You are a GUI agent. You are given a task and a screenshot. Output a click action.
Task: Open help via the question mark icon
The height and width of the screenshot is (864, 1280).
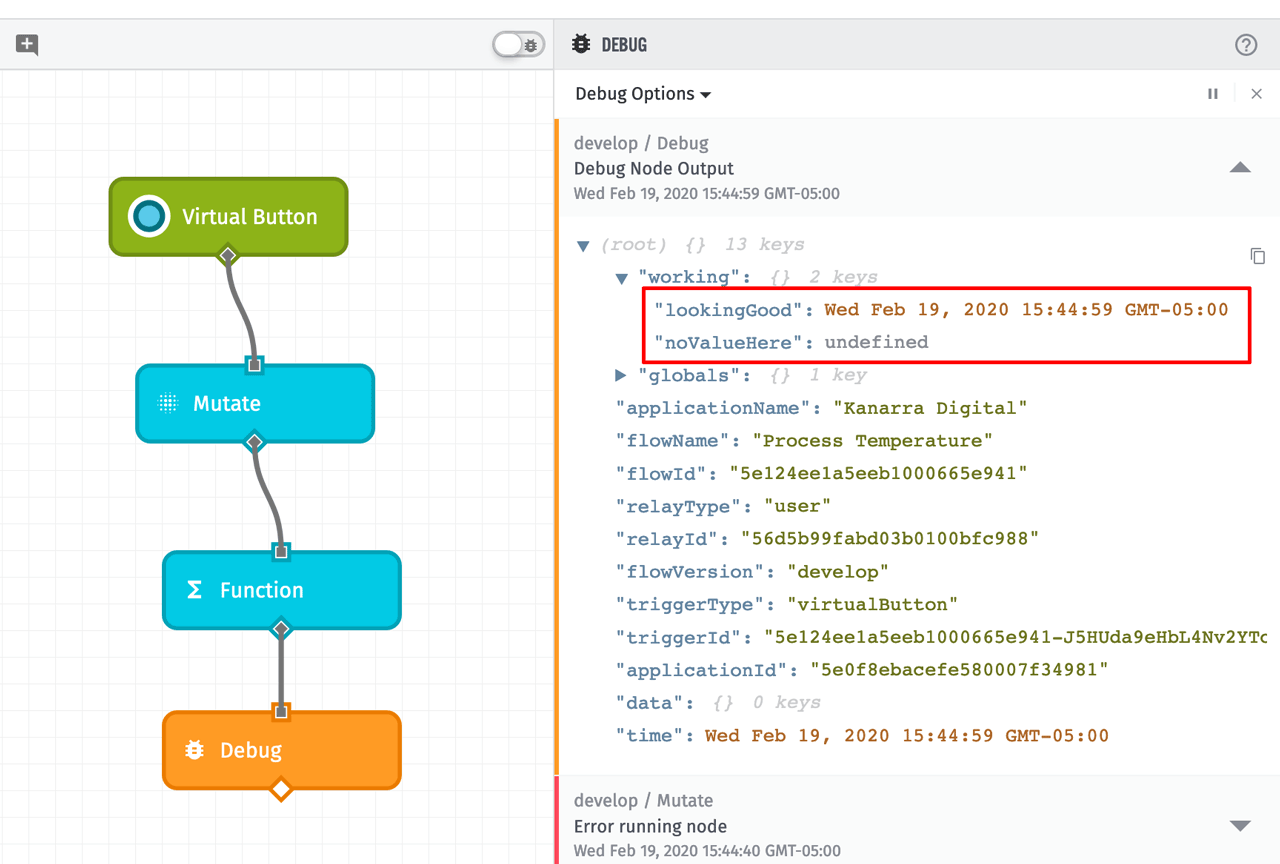tap(1246, 44)
